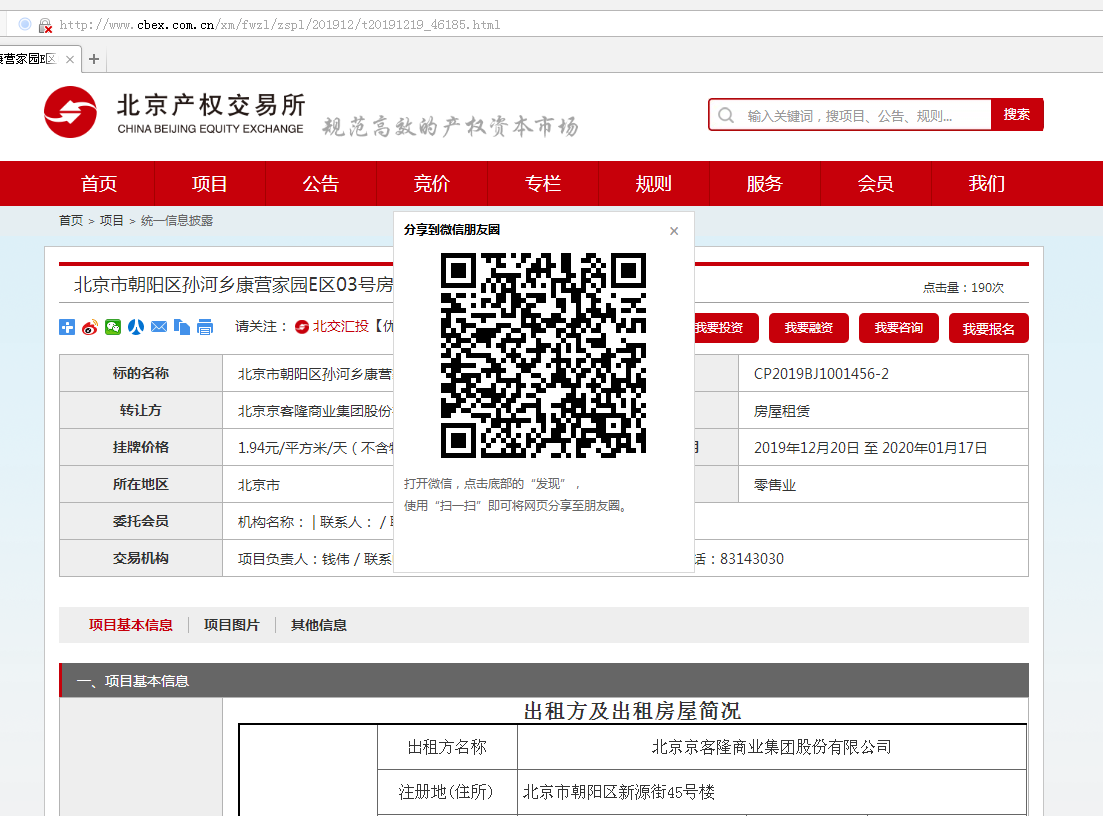Open the 我们 navigation menu

coord(987,184)
